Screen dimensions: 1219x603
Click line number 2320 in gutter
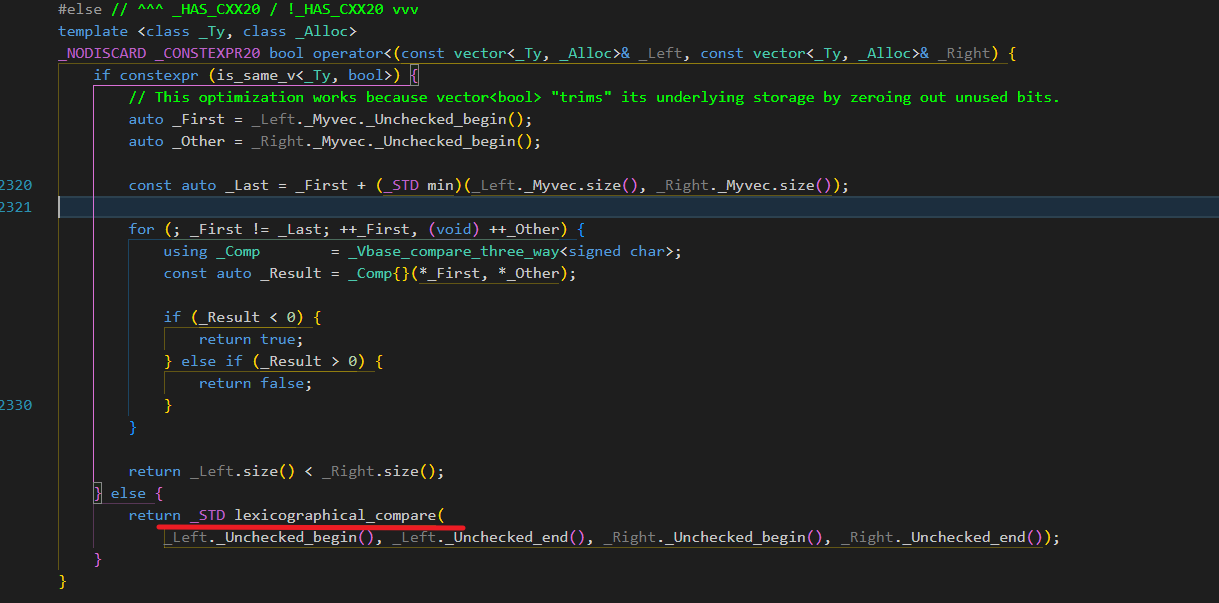tap(15, 185)
